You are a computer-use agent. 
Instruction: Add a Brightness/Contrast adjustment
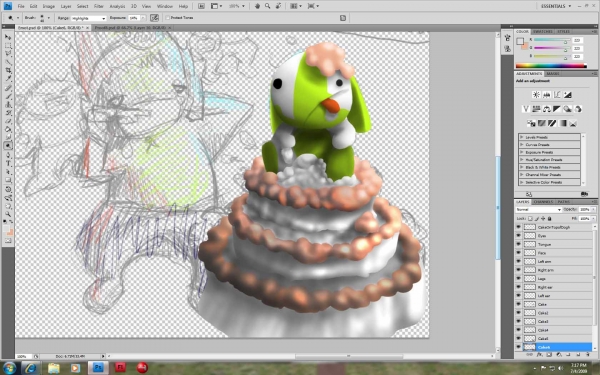[x=536, y=95]
